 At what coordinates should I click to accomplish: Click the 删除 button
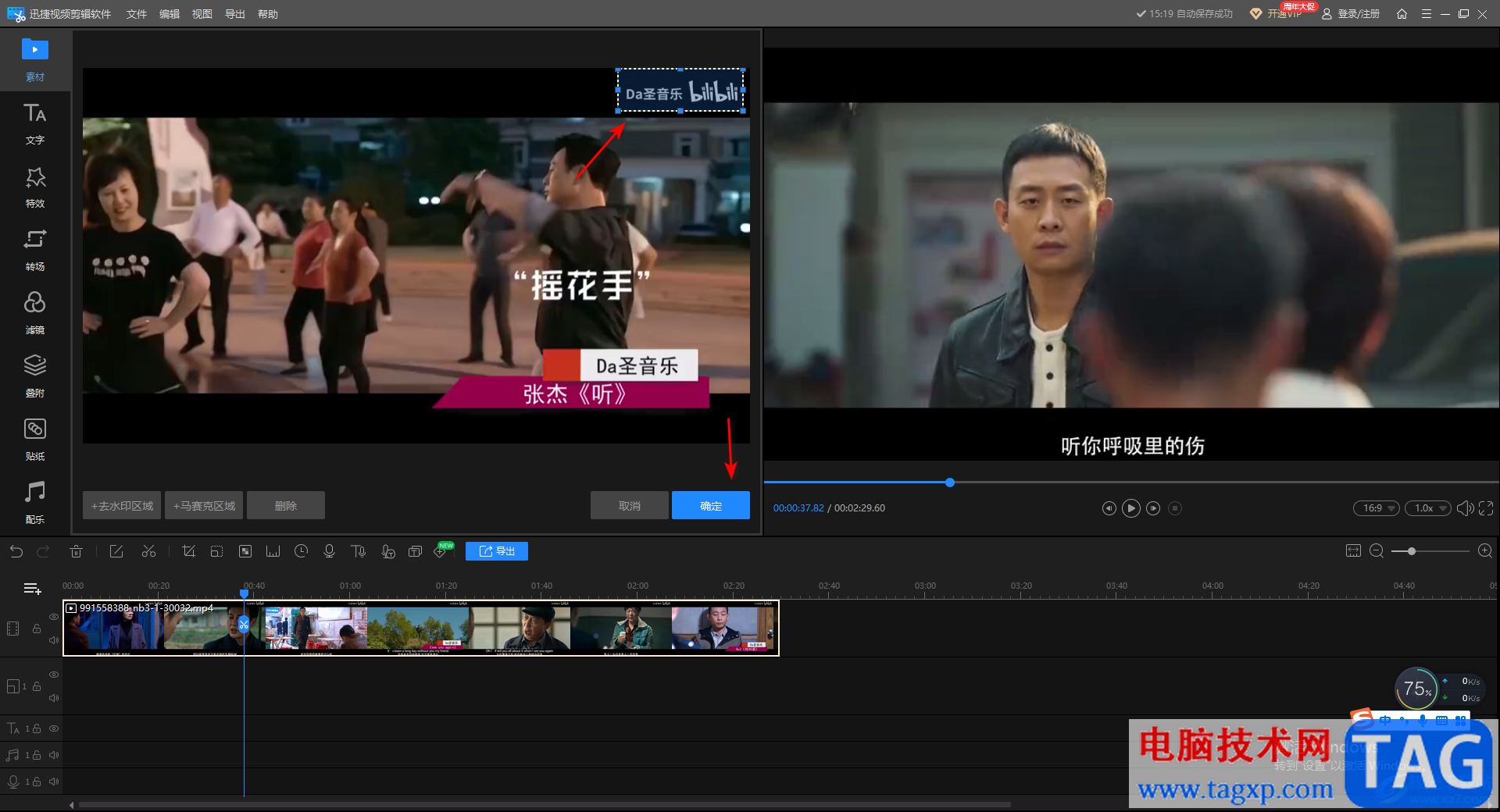(x=286, y=506)
